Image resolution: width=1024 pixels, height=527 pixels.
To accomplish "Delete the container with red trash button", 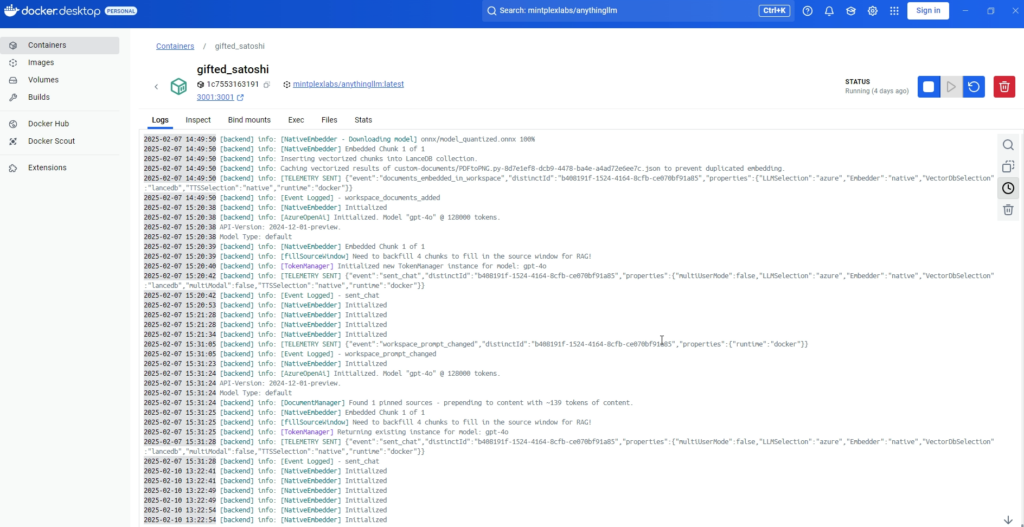I will tap(1004, 87).
